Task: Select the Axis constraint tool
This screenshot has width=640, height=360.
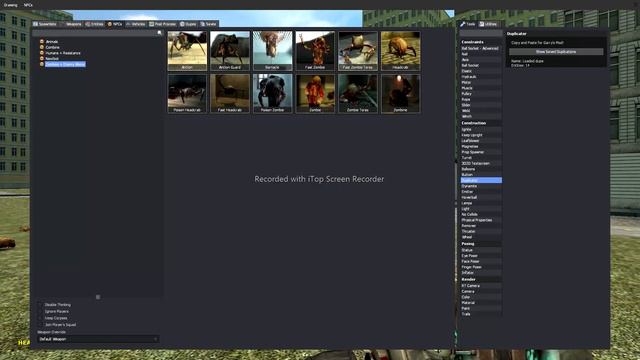Action: point(481,60)
